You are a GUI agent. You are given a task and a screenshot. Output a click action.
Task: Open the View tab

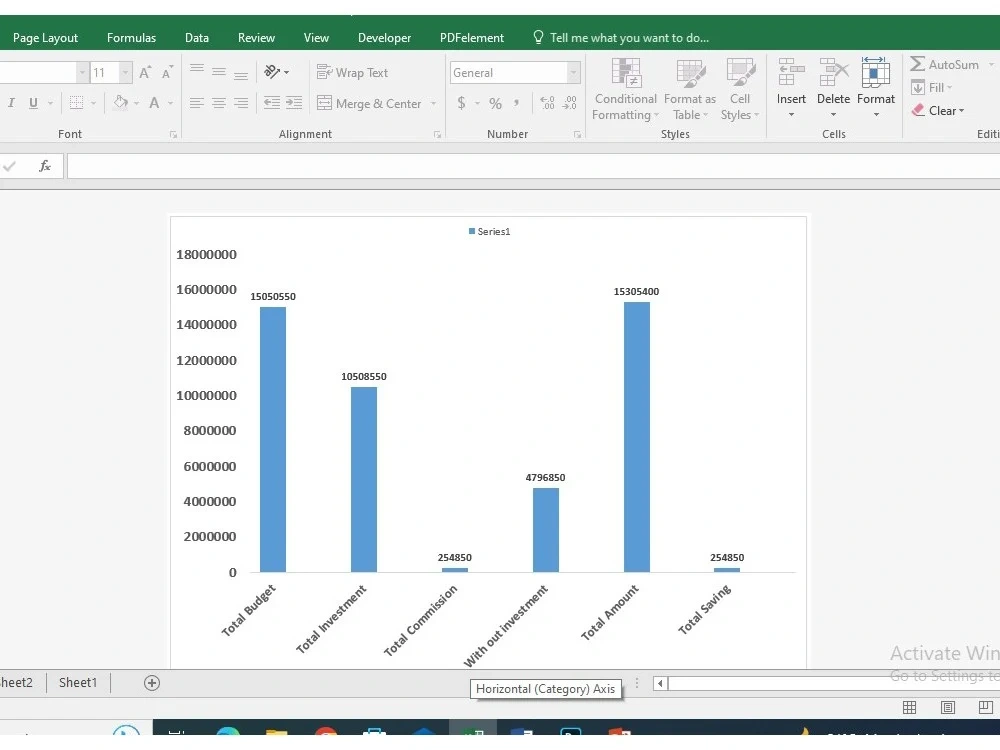pos(316,38)
